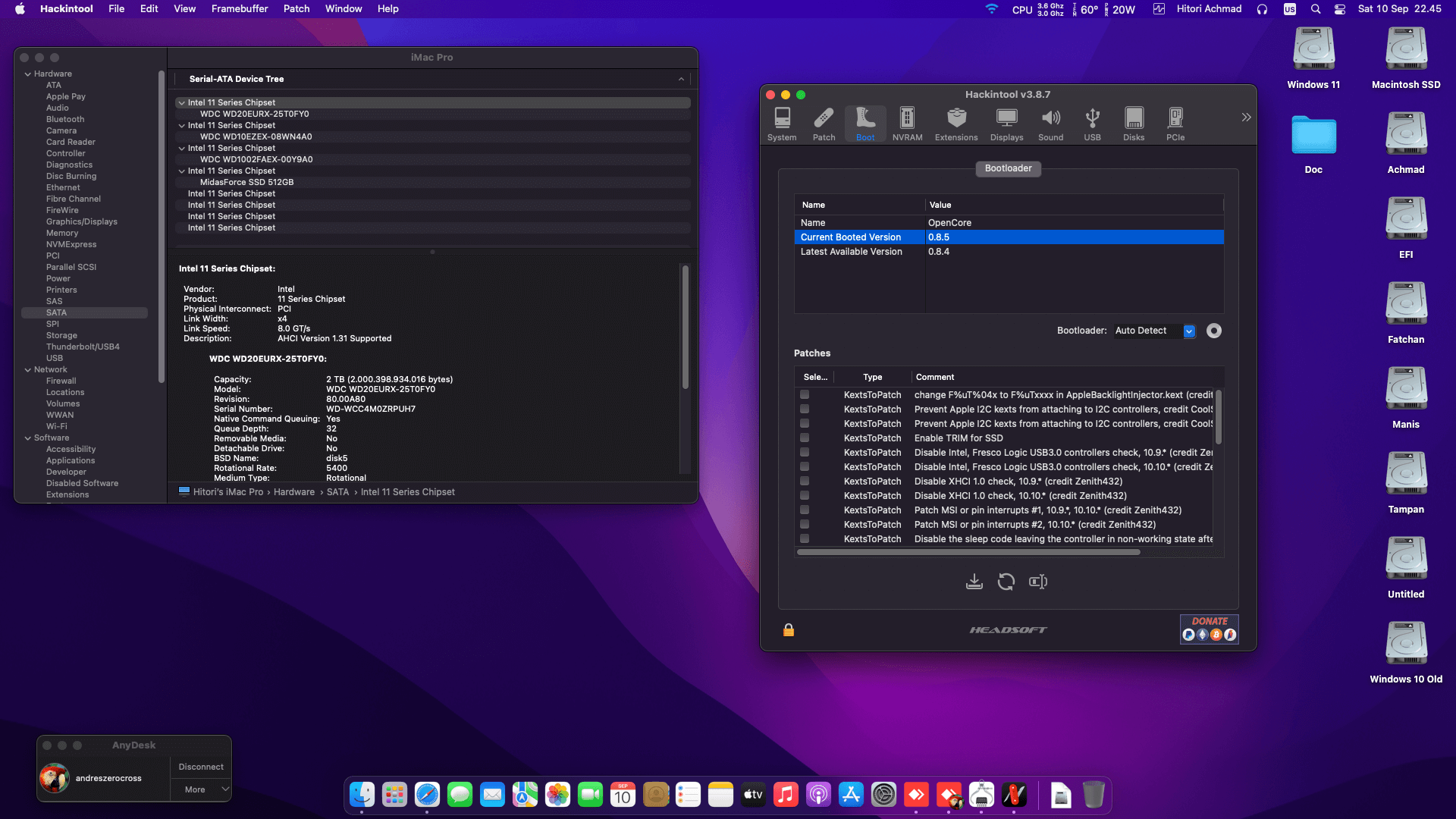1456x819 pixels.
Task: Check the Enable TRIM for SSD patch
Action: point(805,438)
